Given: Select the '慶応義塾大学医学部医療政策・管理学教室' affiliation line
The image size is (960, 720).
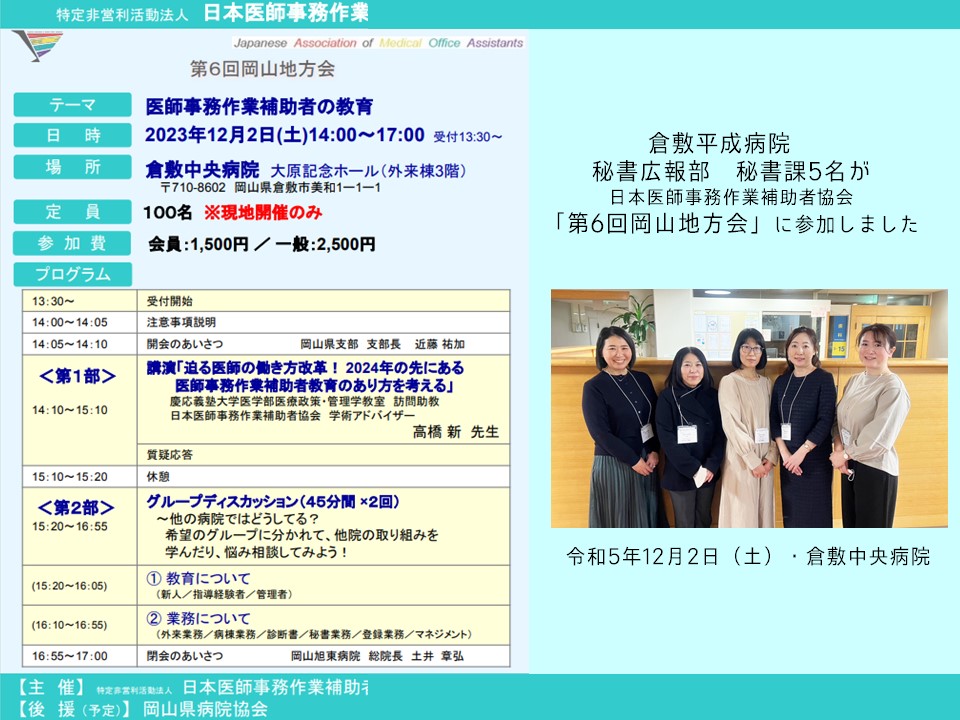Looking at the screenshot, I should pos(278,402).
